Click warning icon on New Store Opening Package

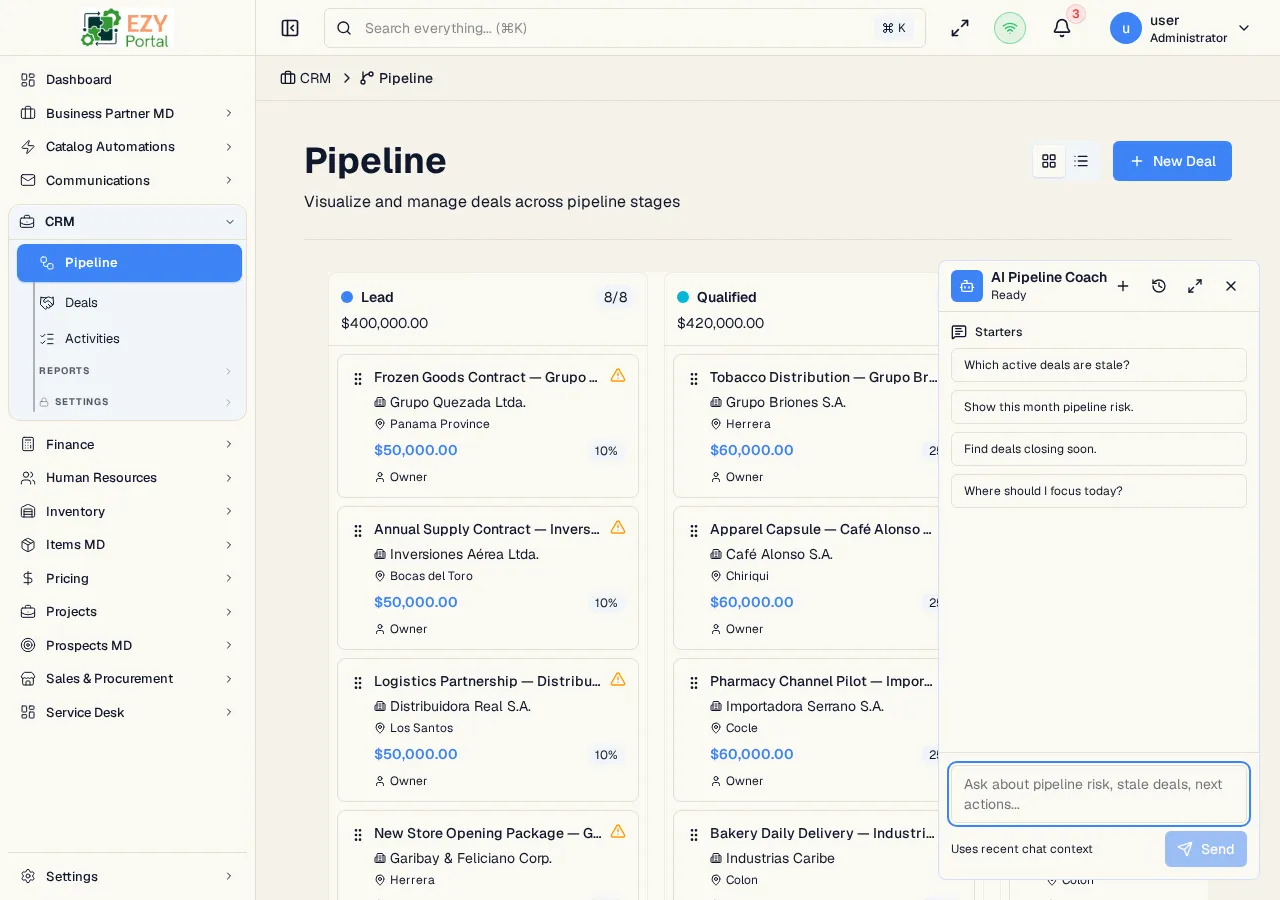pyautogui.click(x=618, y=832)
